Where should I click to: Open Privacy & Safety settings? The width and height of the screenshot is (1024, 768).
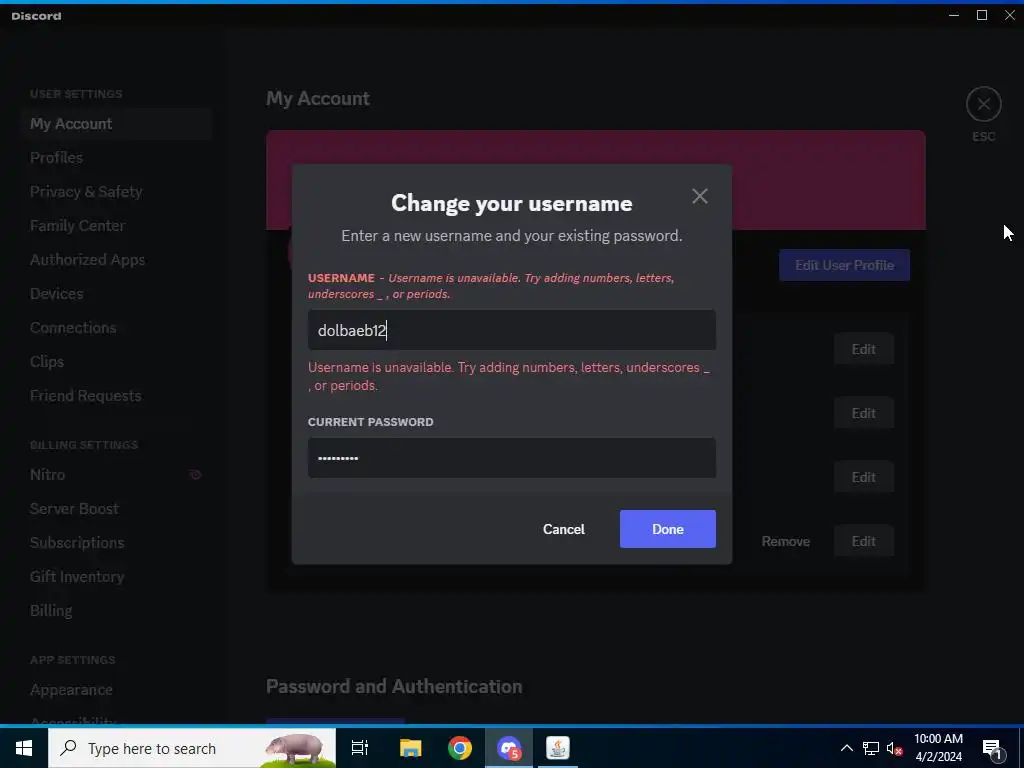click(x=116, y=191)
